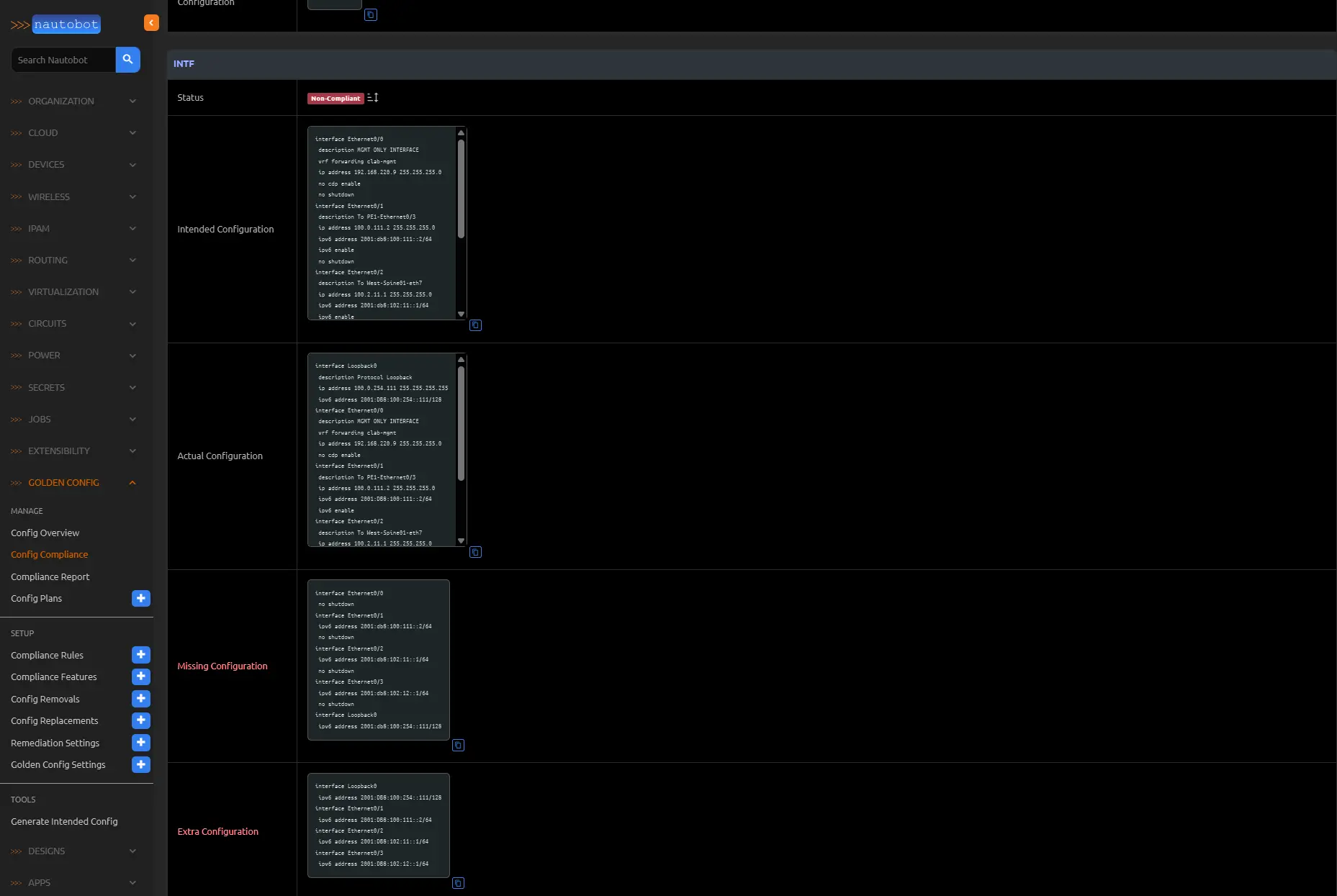Expand the IPAM menu section

click(x=73, y=228)
